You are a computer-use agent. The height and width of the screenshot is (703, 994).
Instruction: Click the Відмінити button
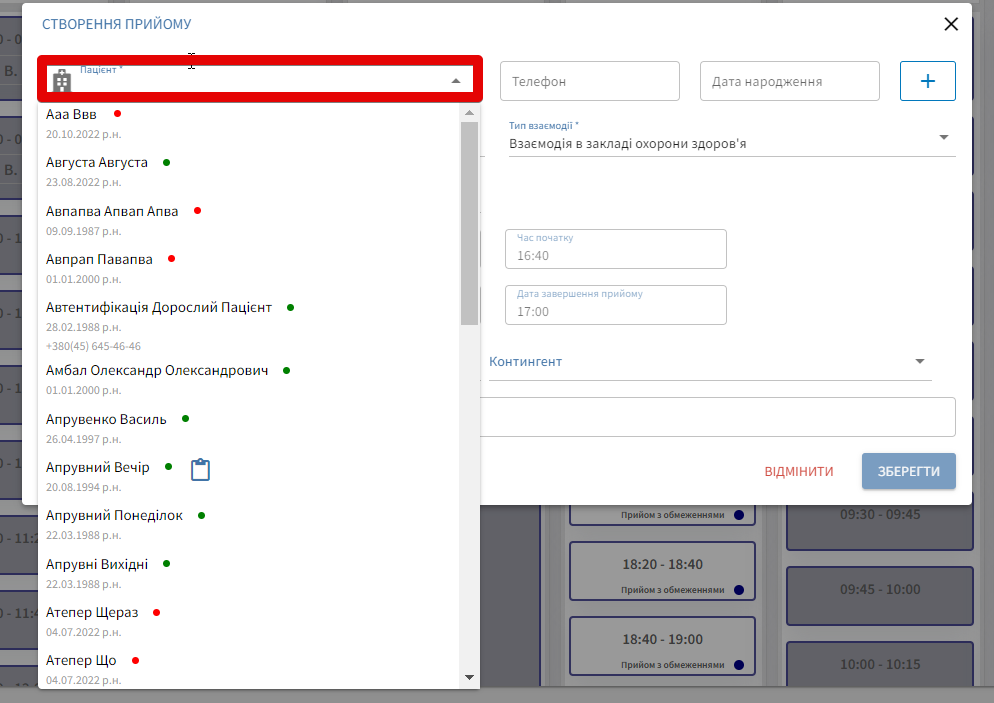tap(798, 471)
